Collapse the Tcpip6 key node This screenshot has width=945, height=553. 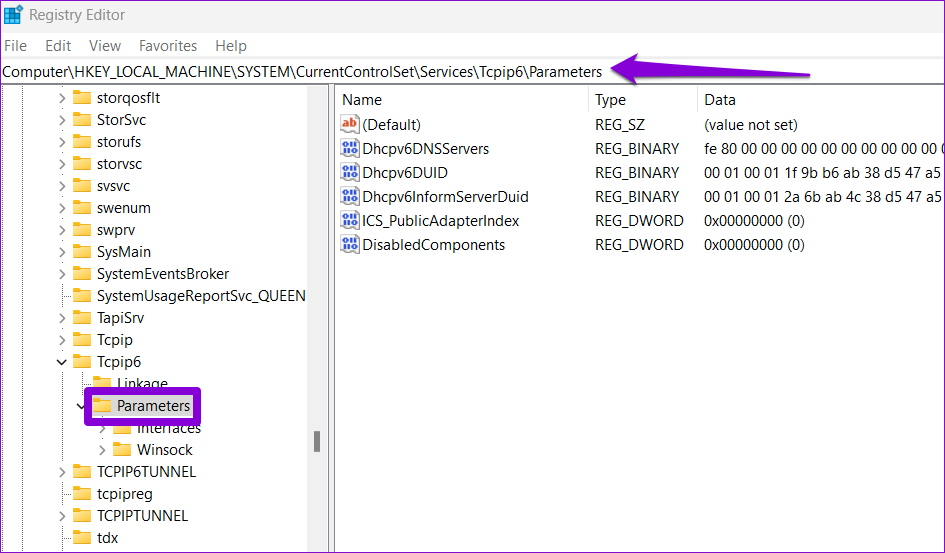coord(62,362)
